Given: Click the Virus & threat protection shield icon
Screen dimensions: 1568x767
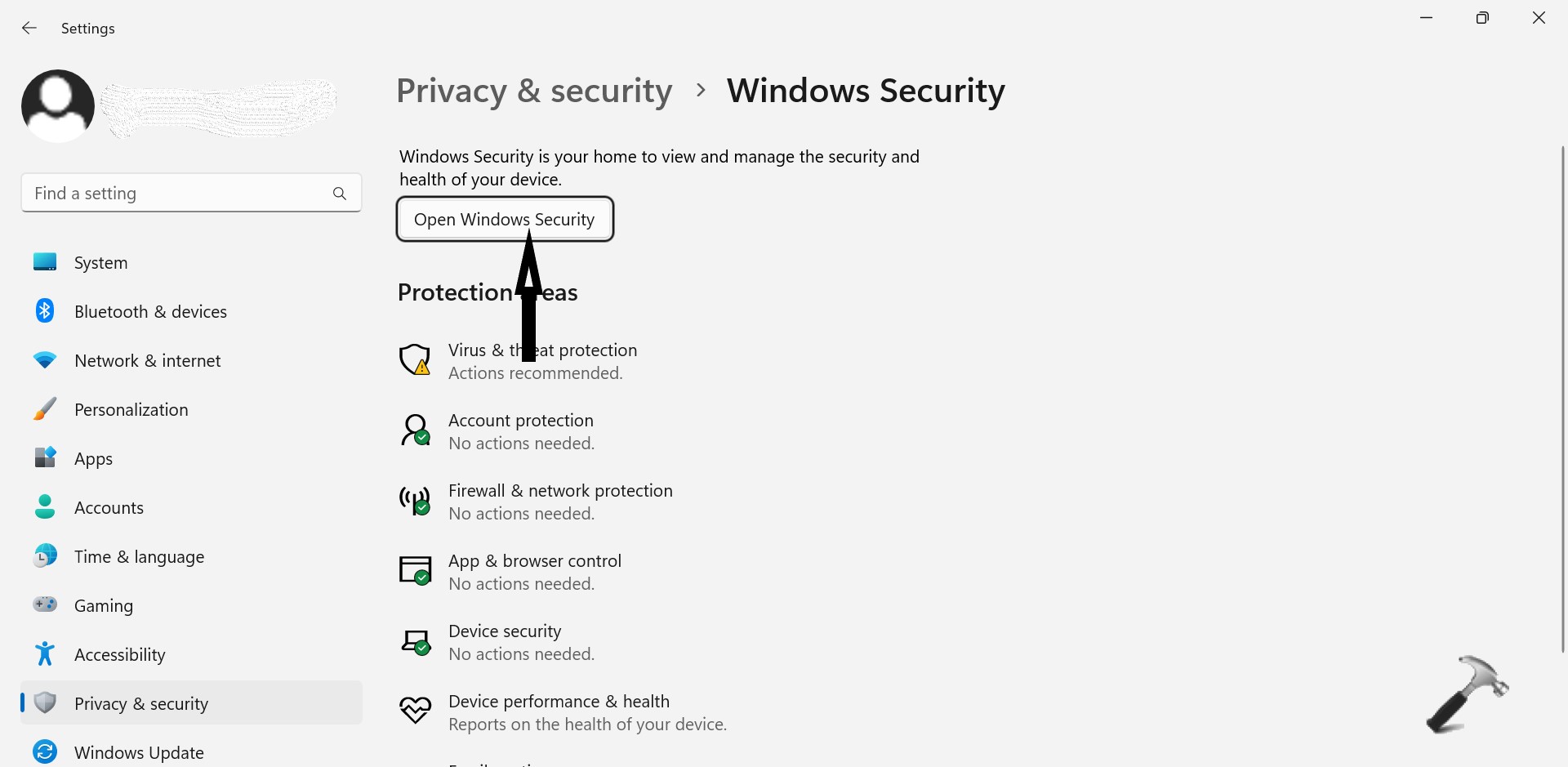Looking at the screenshot, I should point(415,360).
